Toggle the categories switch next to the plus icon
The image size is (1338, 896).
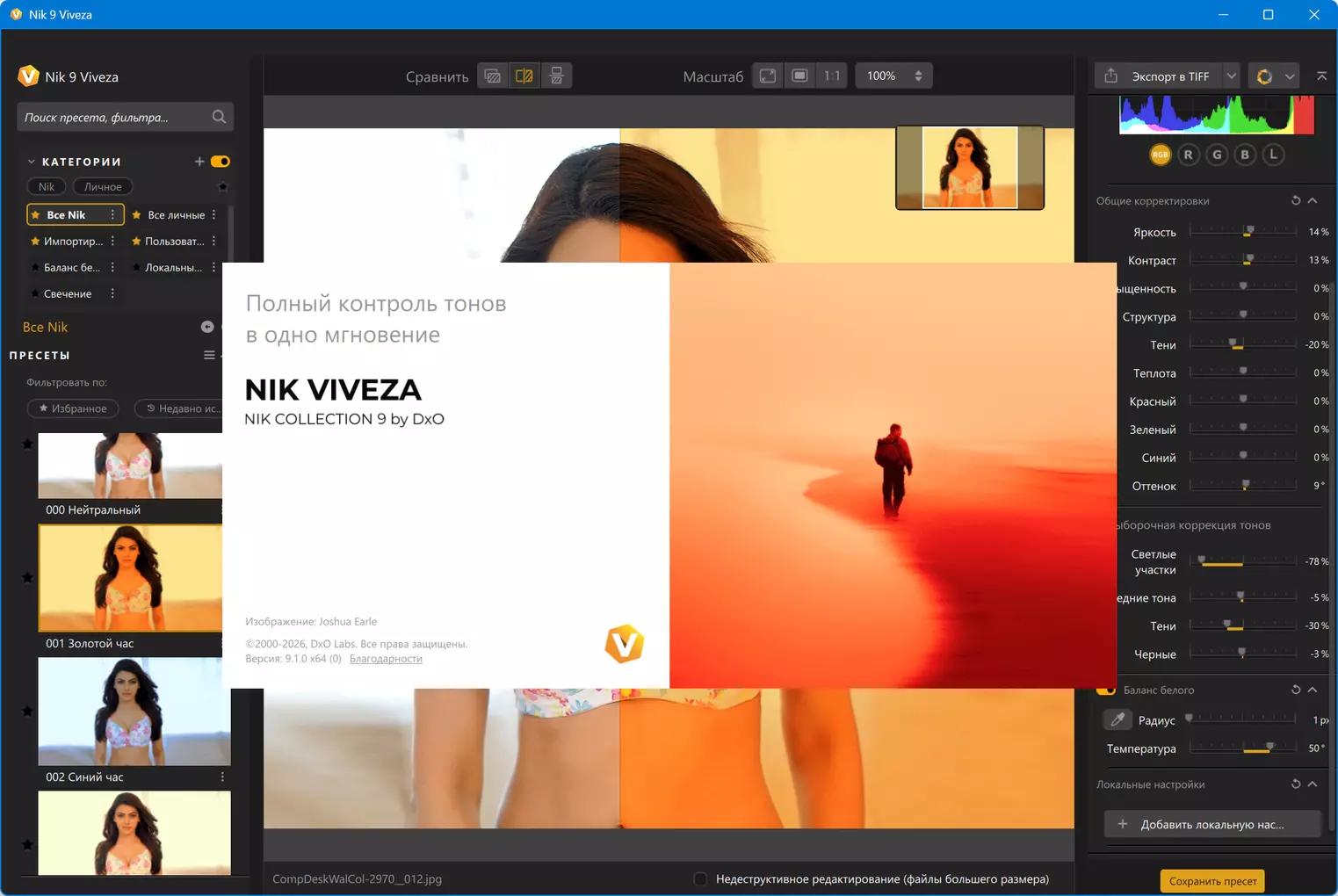pos(221,162)
